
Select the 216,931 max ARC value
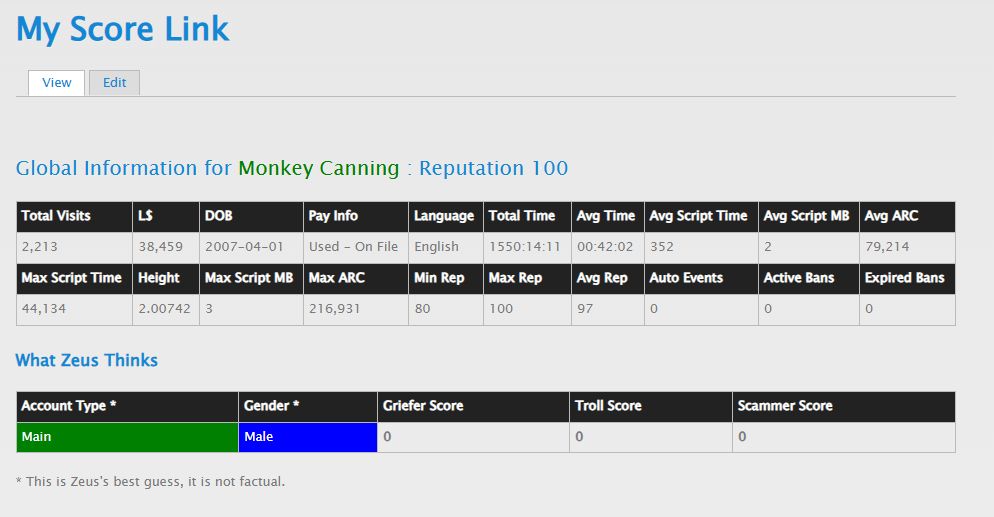point(334,309)
